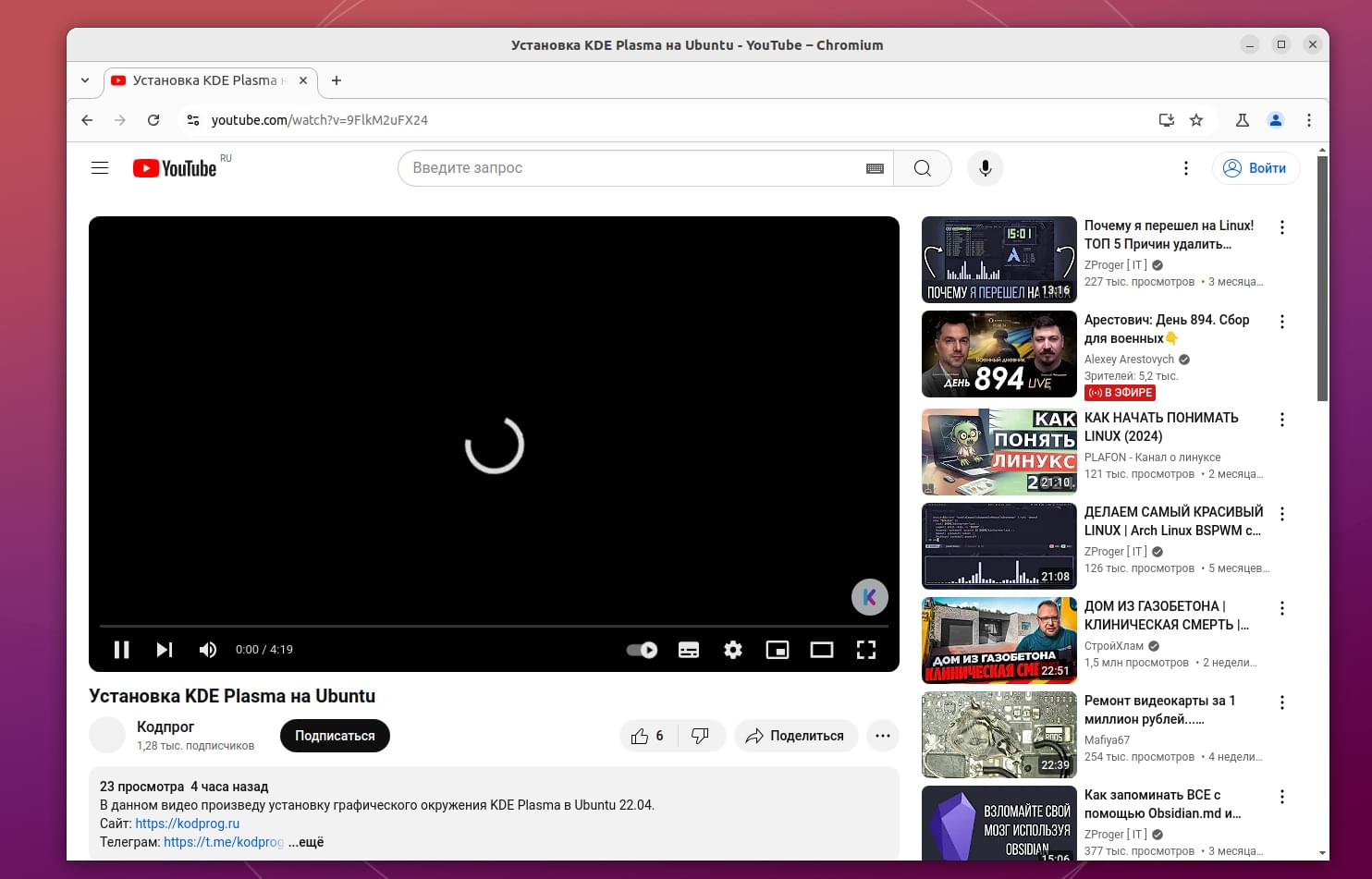Switch to miniplayer mode

(778, 650)
